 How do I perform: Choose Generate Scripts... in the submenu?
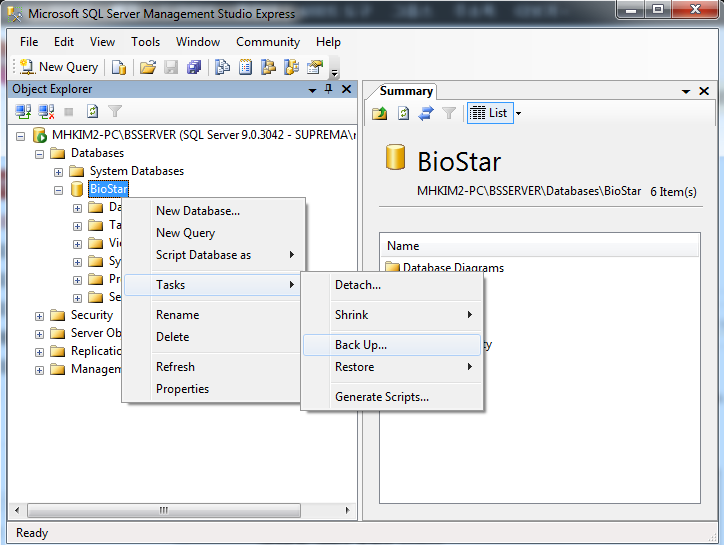pyautogui.click(x=381, y=397)
